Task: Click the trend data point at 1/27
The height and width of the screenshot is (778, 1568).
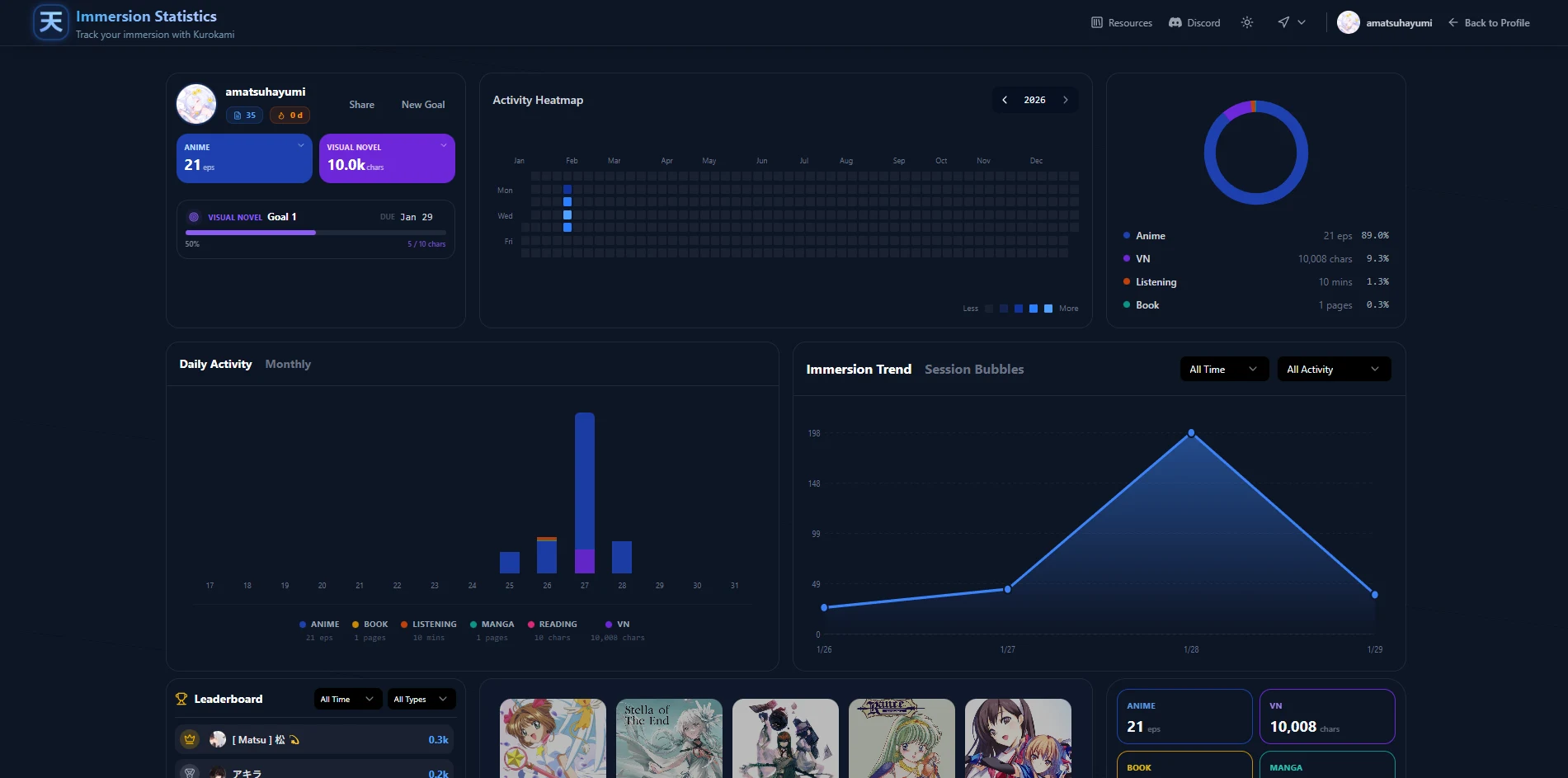Action: coord(1008,589)
